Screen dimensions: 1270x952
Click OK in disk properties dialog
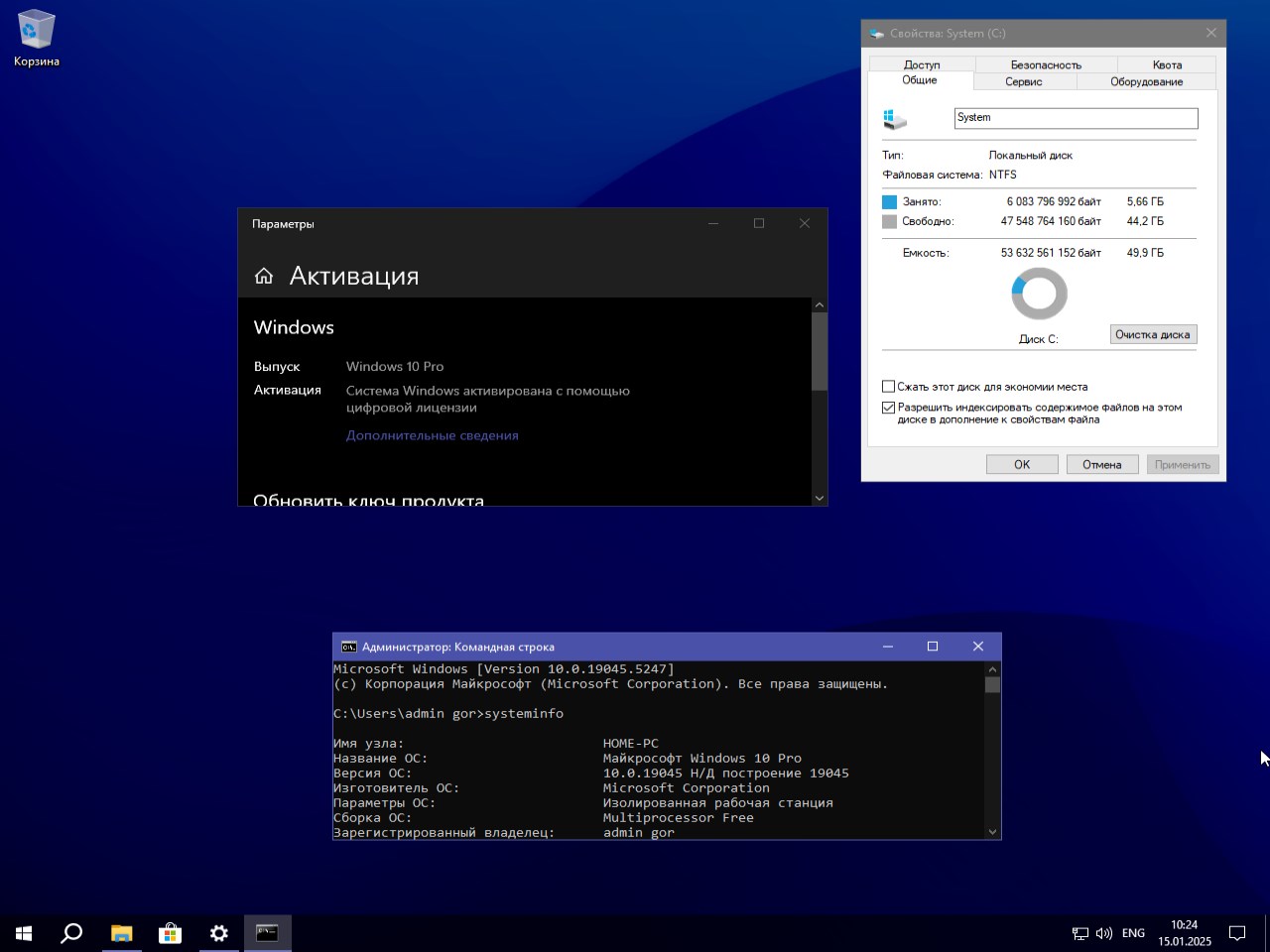[x=1022, y=464]
